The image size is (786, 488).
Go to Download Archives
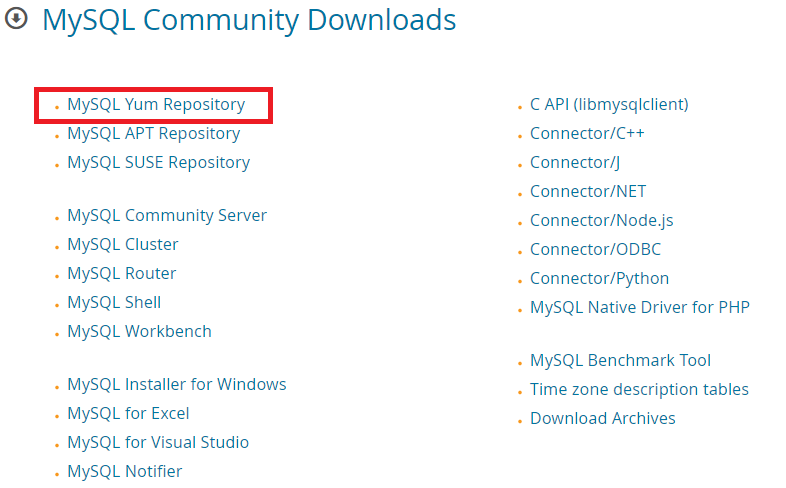tap(603, 419)
